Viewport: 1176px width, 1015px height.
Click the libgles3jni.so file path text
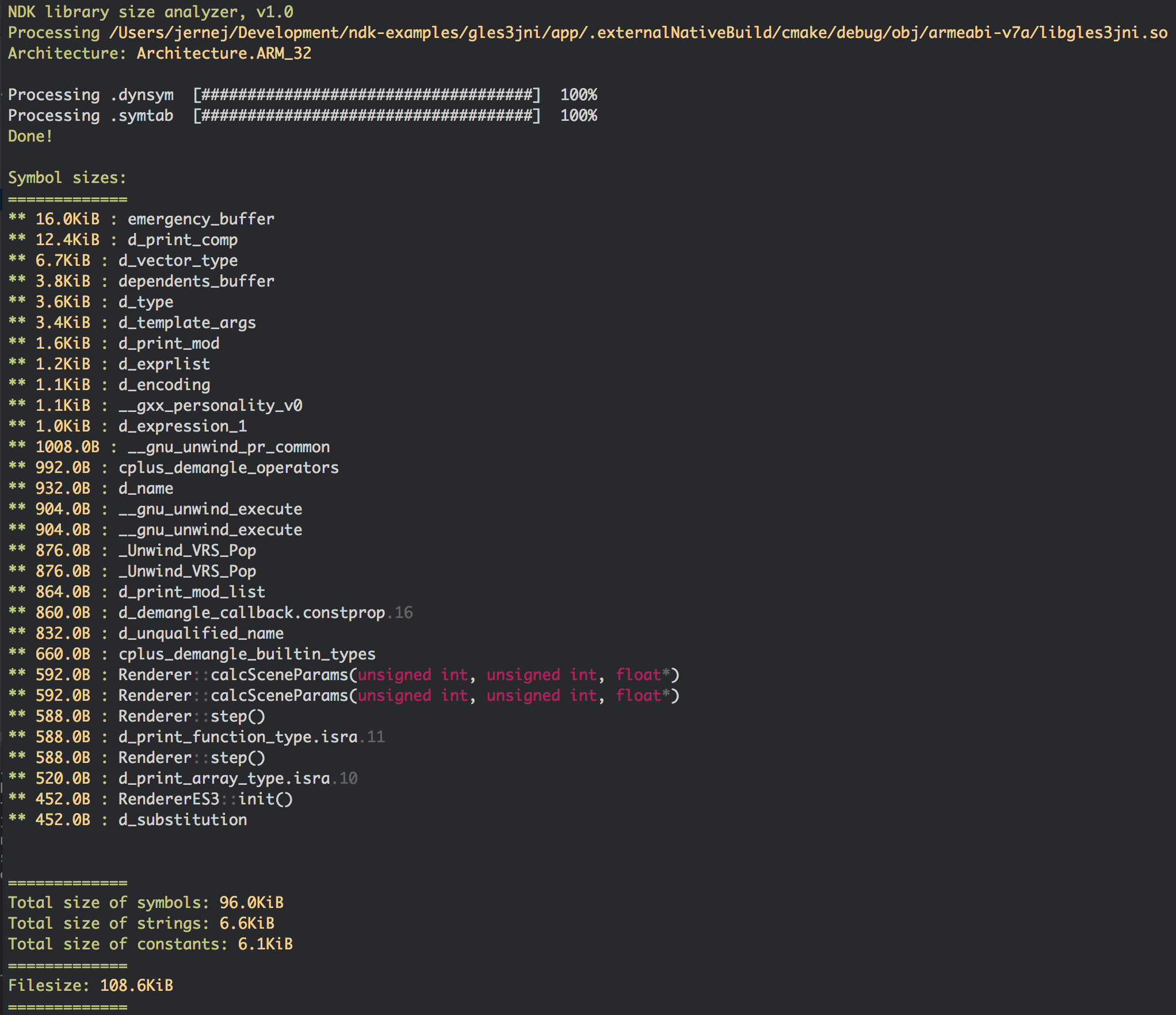coord(637,33)
